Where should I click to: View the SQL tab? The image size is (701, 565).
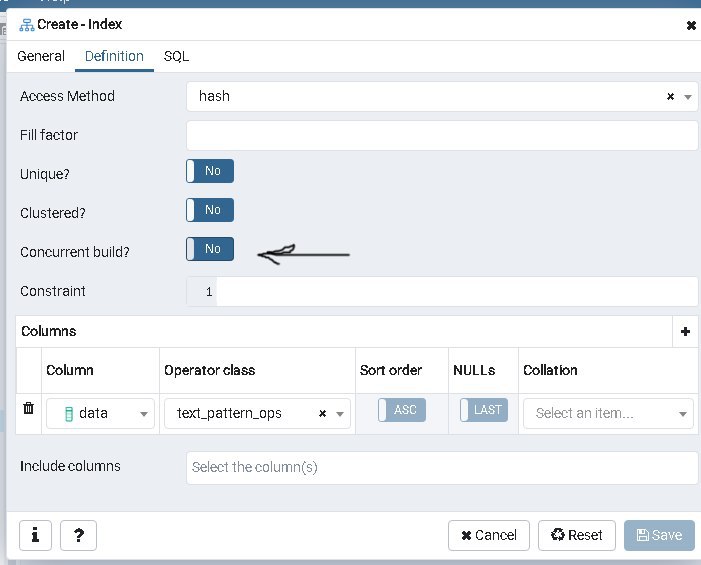tap(176, 56)
